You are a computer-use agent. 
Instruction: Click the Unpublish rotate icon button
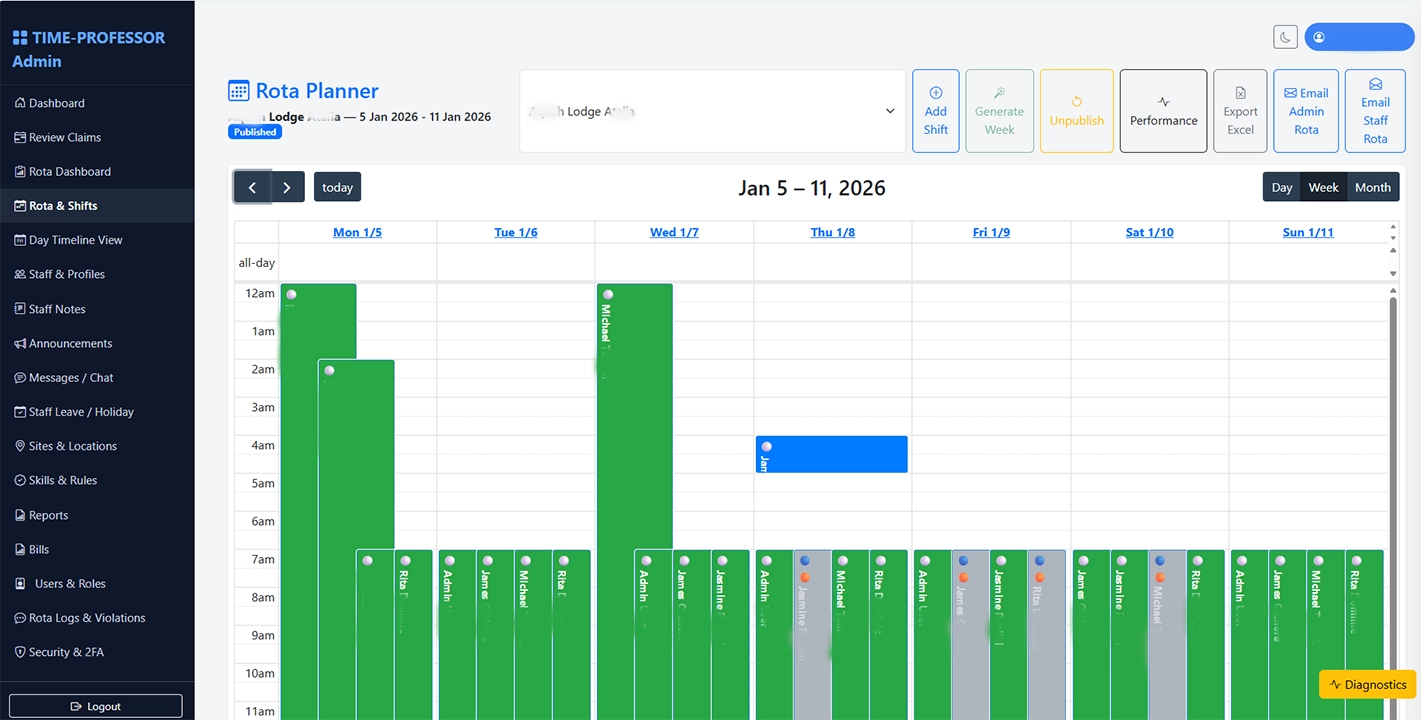1076,102
